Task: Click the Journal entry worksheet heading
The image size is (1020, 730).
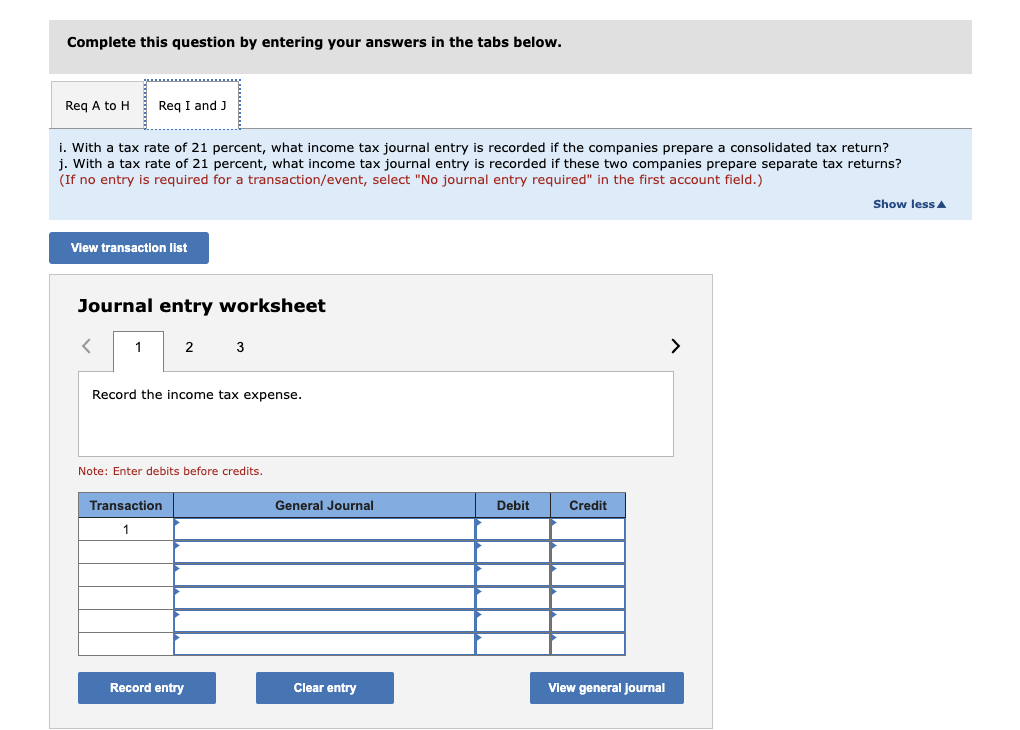Action: coord(202,306)
